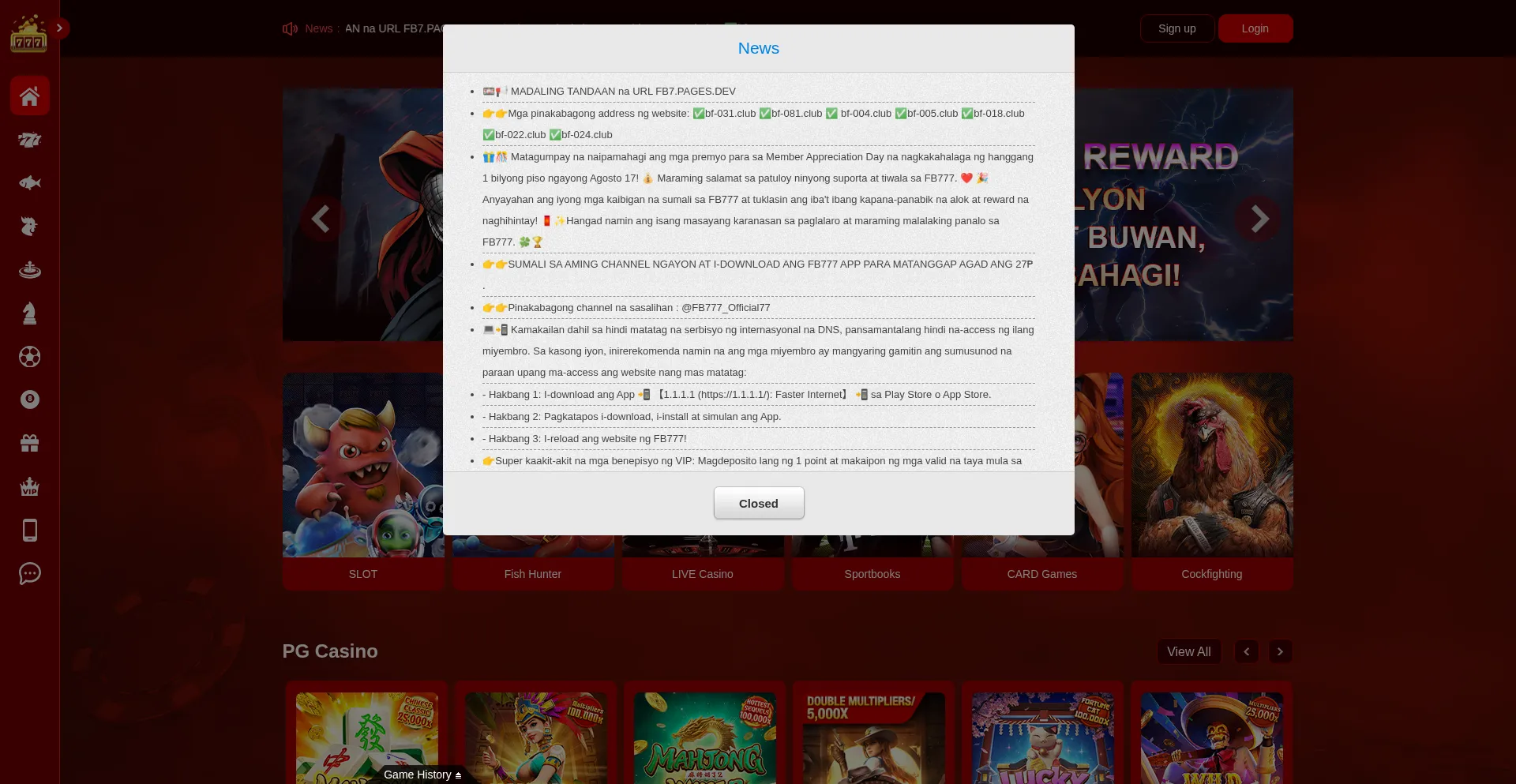Open the fish sidebar icon
The width and height of the screenshot is (1516, 784).
30,183
